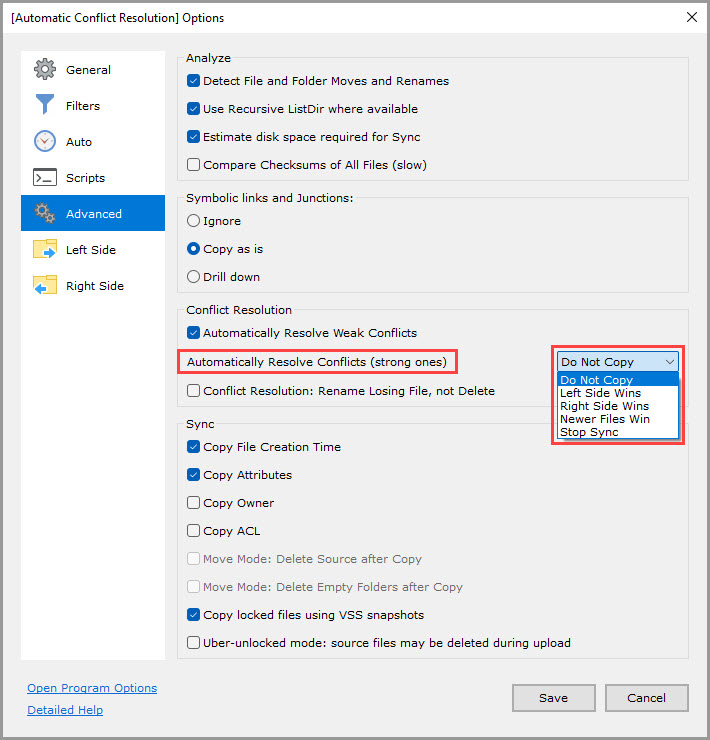Viewport: 710px width, 740px height.
Task: Open the General settings tab
Action: coord(93,69)
